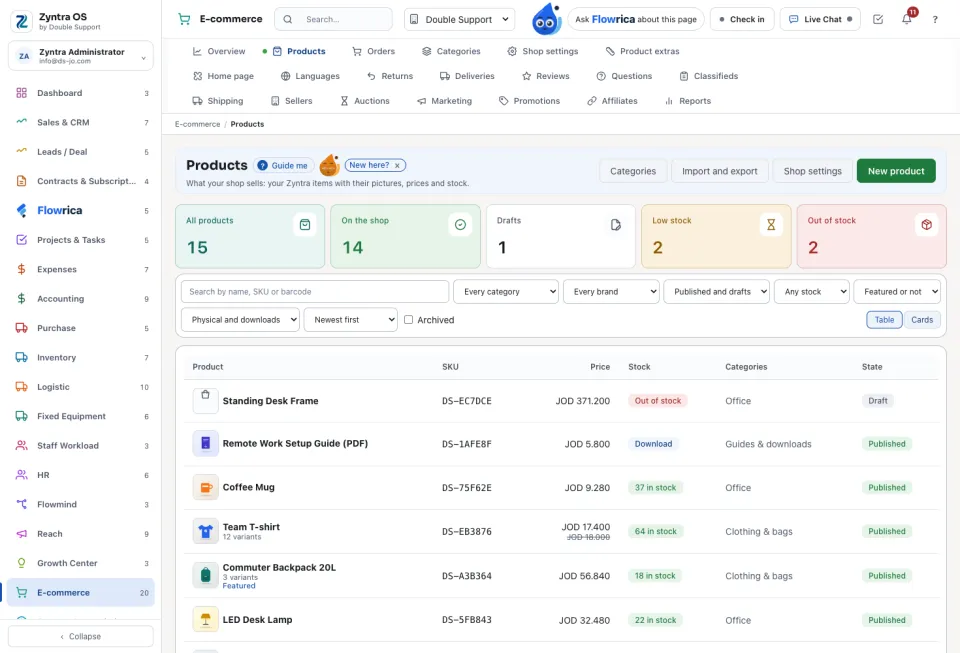Open the Newest first sort dropdown
Viewport: 960px width, 653px height.
click(x=351, y=319)
